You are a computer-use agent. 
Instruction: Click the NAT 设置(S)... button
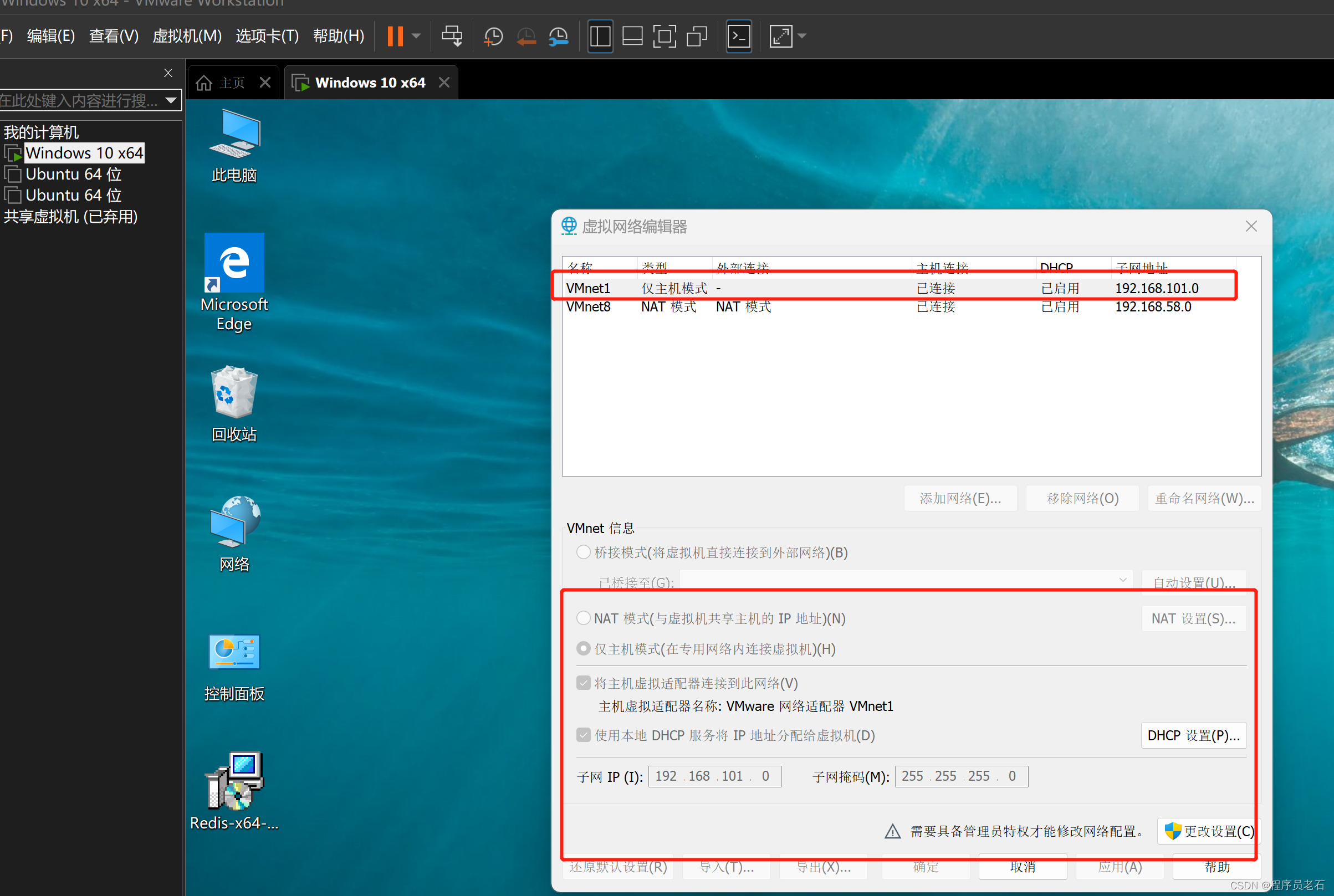pyautogui.click(x=1193, y=618)
